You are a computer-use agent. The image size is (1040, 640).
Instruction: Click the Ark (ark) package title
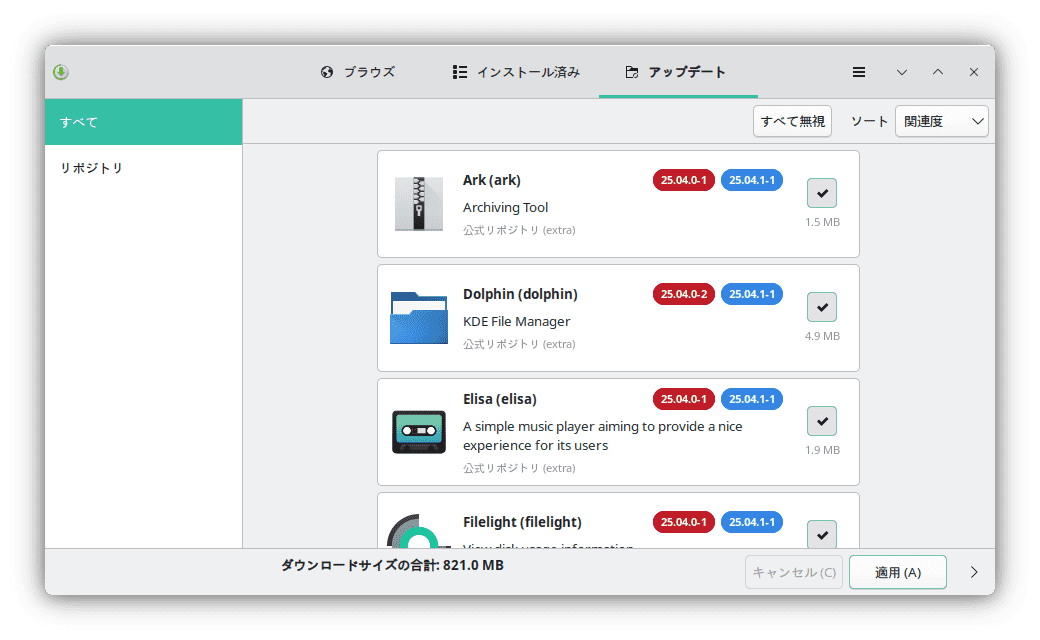[x=491, y=180]
